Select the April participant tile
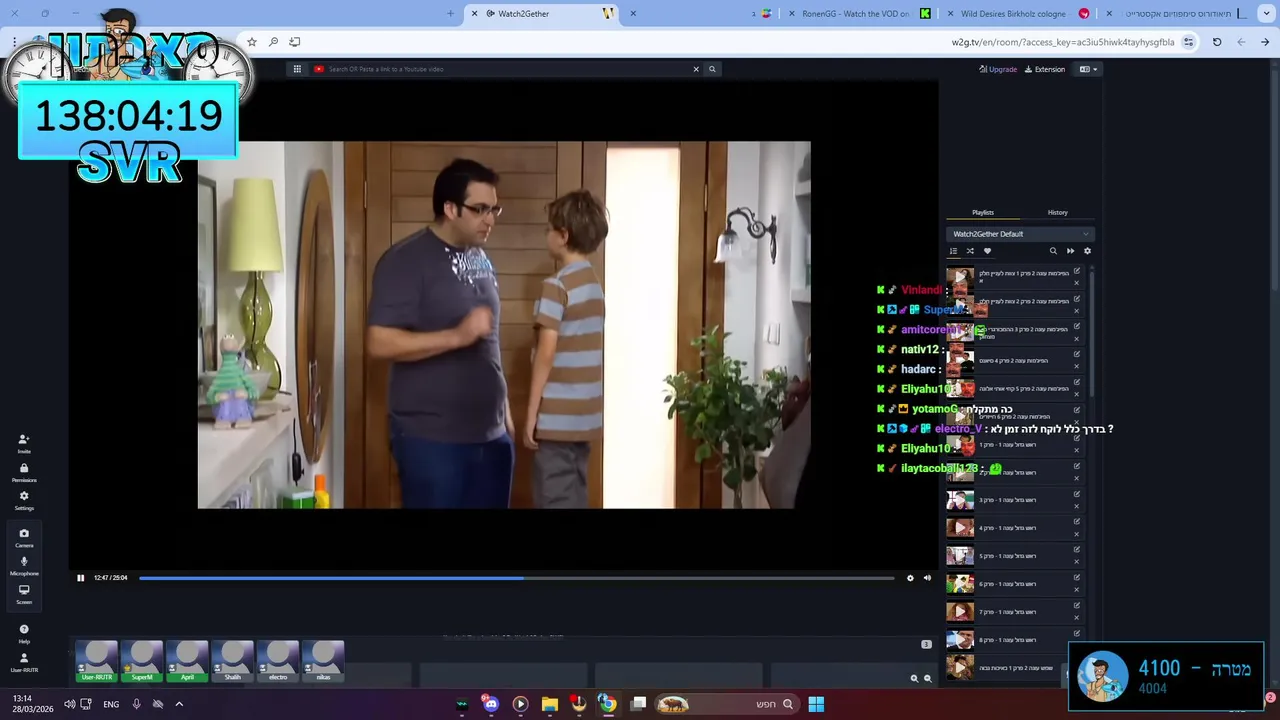Screen dimensions: 1280x720 (x=187, y=662)
